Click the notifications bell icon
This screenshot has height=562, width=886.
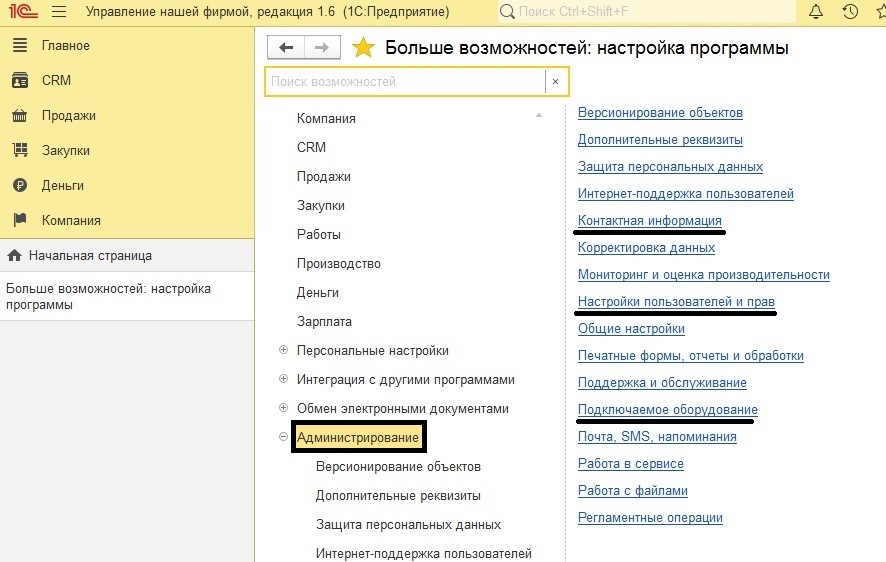[816, 12]
